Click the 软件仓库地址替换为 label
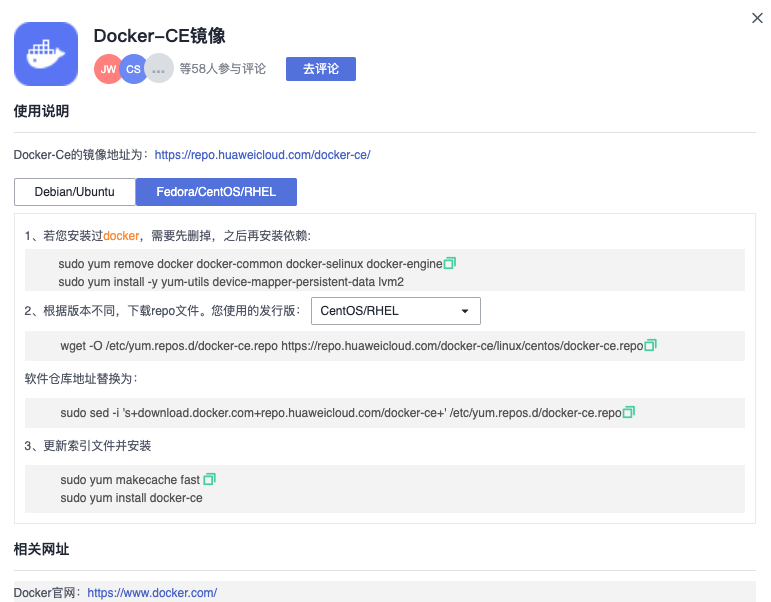Screen dimensions: 771x602 pyautogui.click(x=81, y=379)
